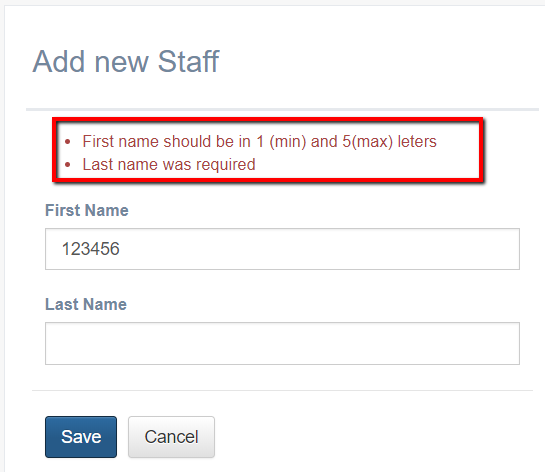
Task: Focus the empty Last Name input field
Action: click(x=282, y=343)
